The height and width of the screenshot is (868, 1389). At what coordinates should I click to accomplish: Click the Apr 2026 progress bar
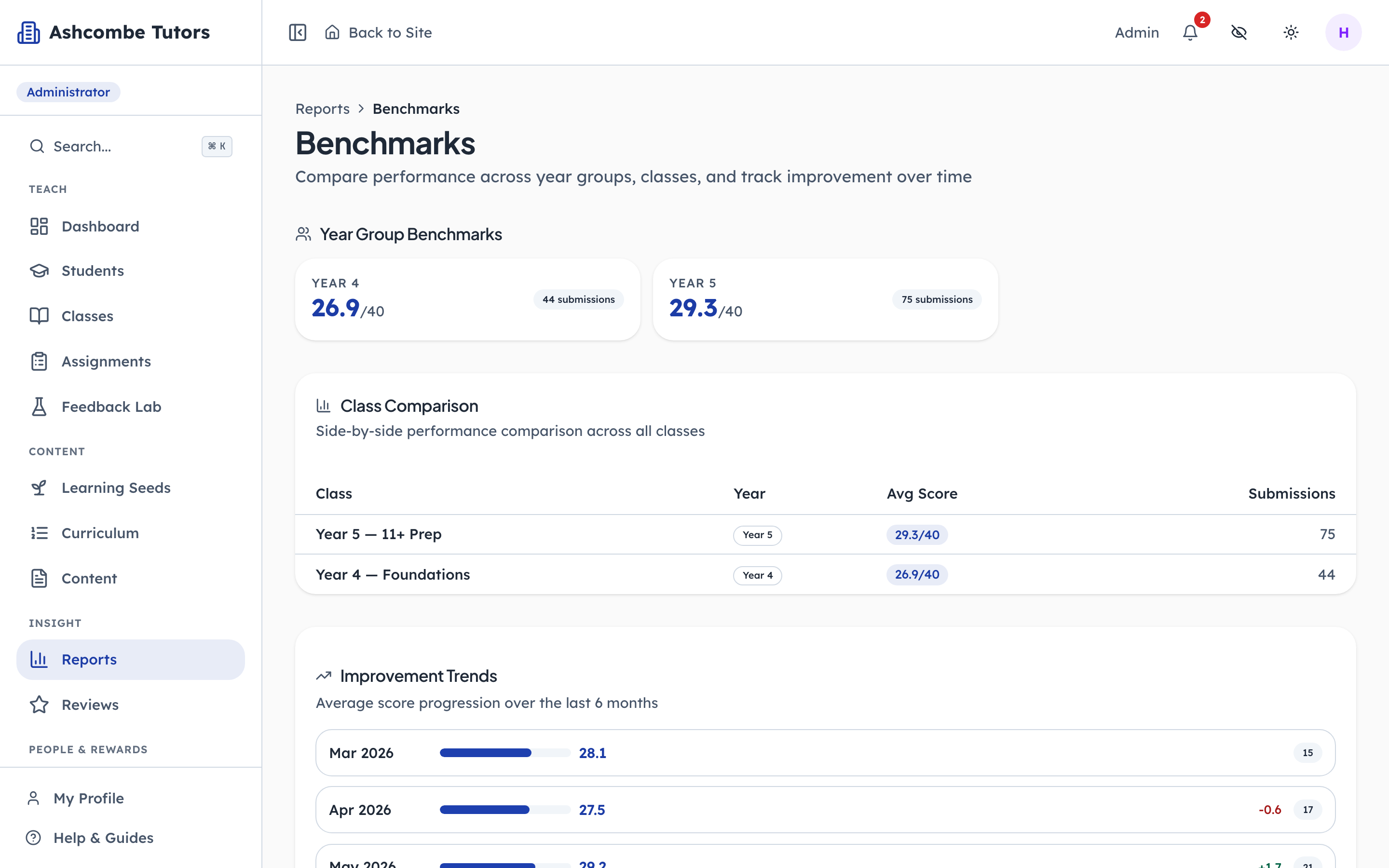[504, 810]
